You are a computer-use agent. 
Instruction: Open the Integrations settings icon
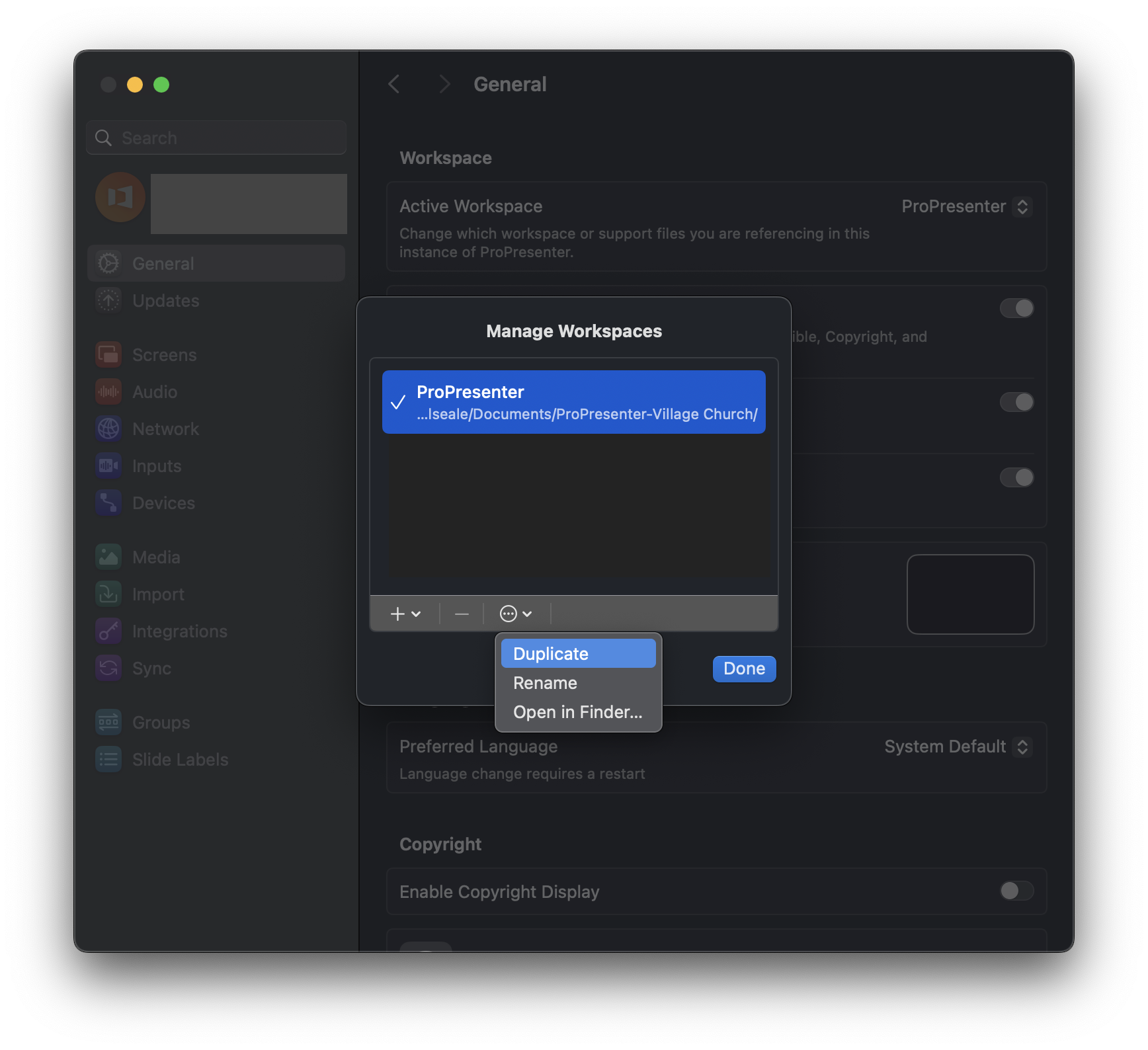pos(108,631)
